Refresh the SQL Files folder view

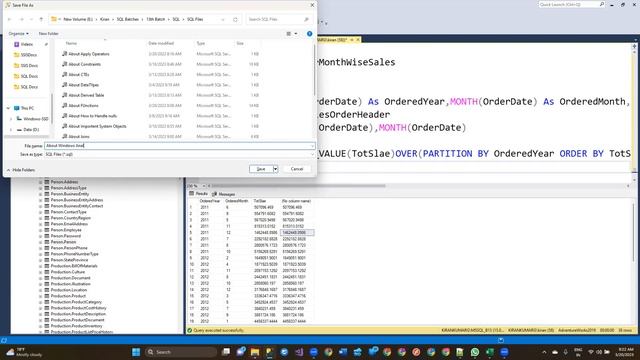click(x=235, y=19)
